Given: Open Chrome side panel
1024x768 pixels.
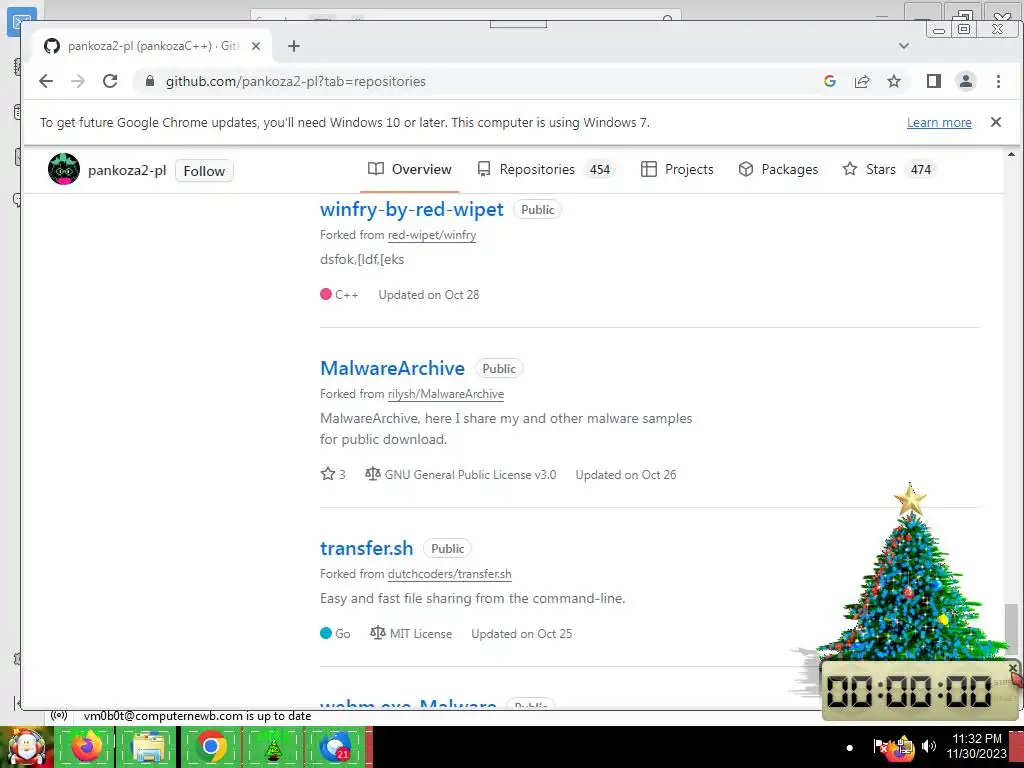Looking at the screenshot, I should tap(934, 81).
